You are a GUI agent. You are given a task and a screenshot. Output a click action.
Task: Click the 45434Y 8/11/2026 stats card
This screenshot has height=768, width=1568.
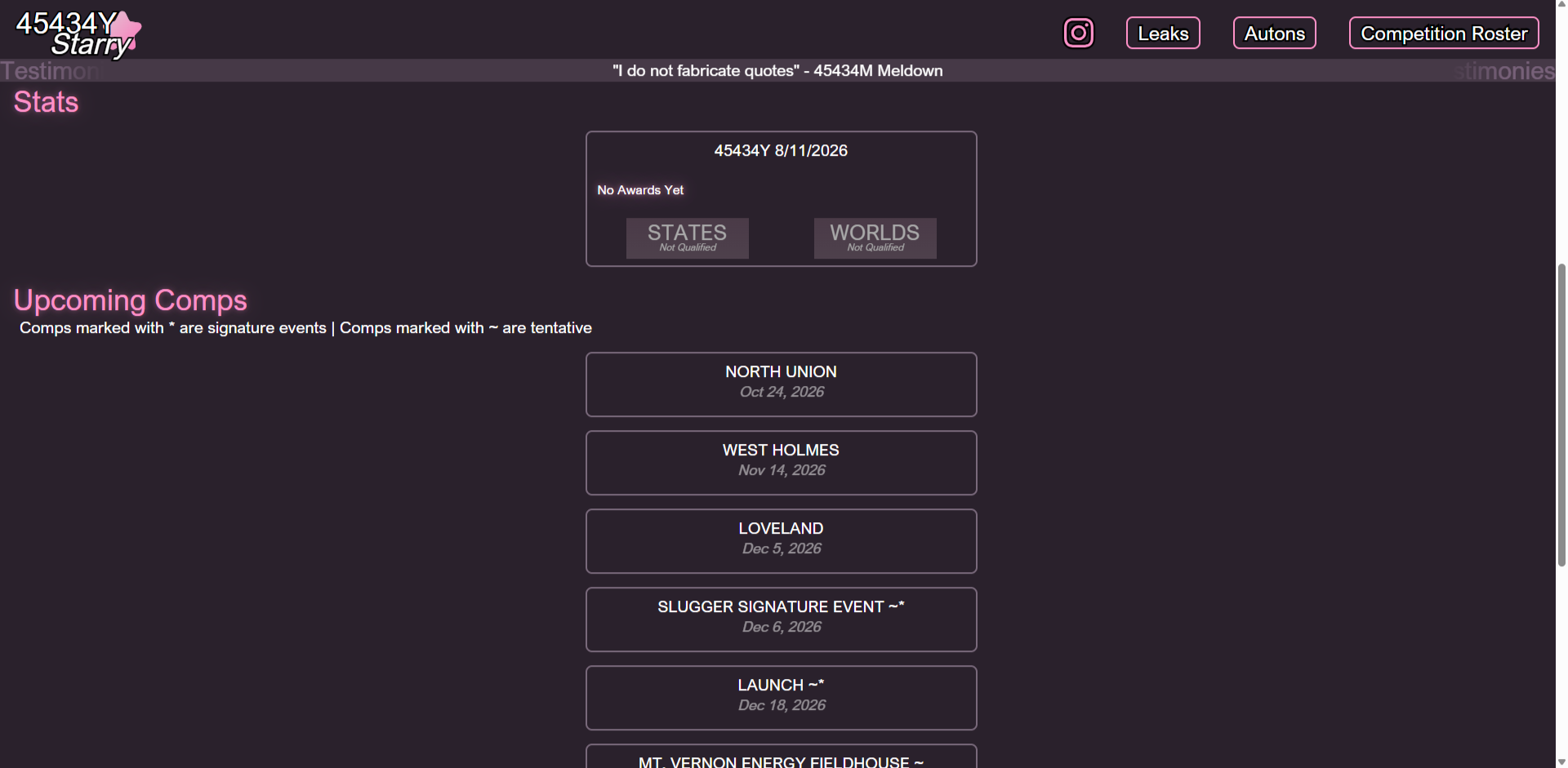(781, 198)
